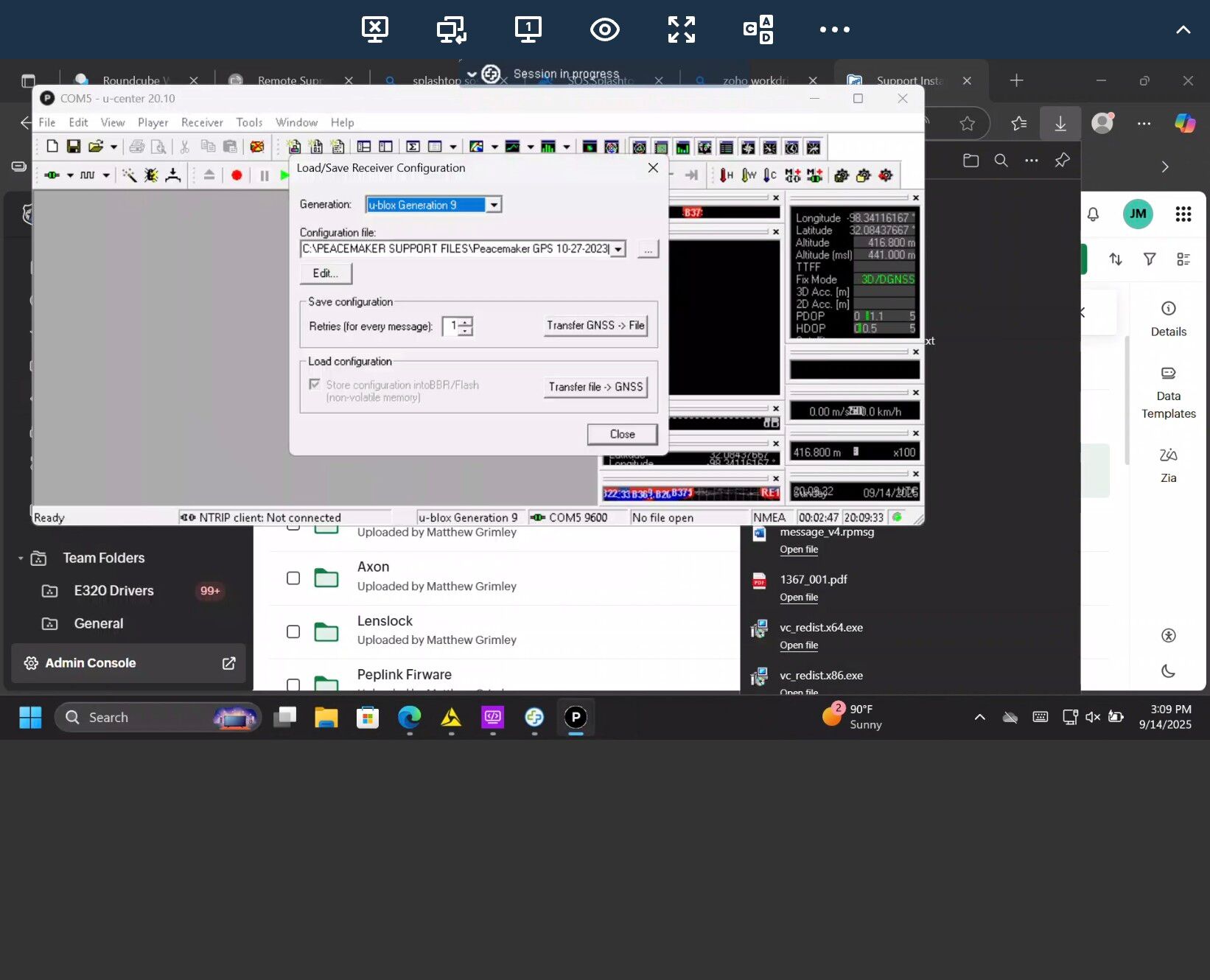Click the disconnect monitor-X icon in session toolbar

pyautogui.click(x=375, y=29)
